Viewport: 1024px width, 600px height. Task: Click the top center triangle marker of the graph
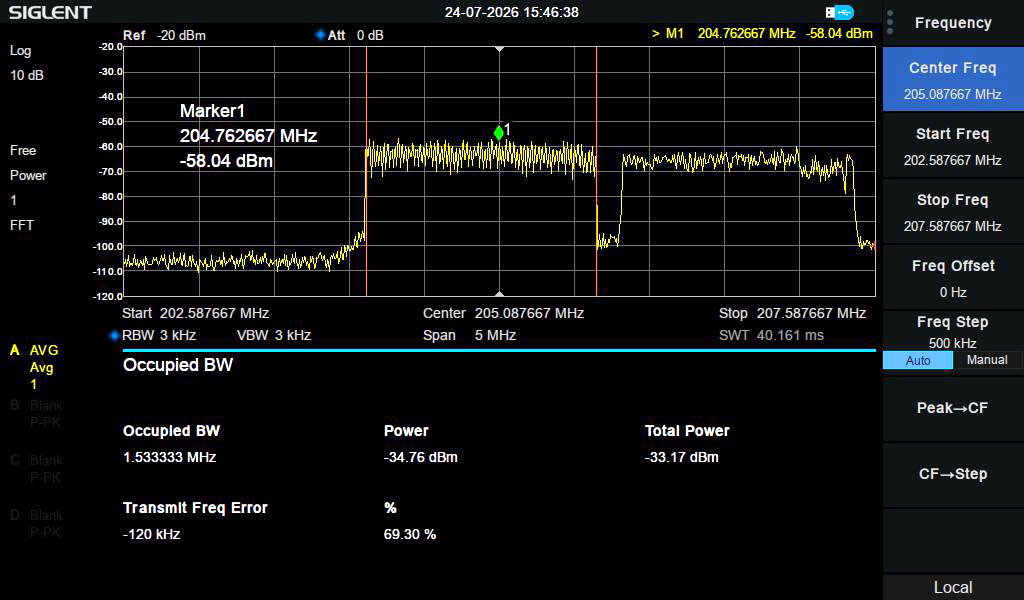pos(500,49)
